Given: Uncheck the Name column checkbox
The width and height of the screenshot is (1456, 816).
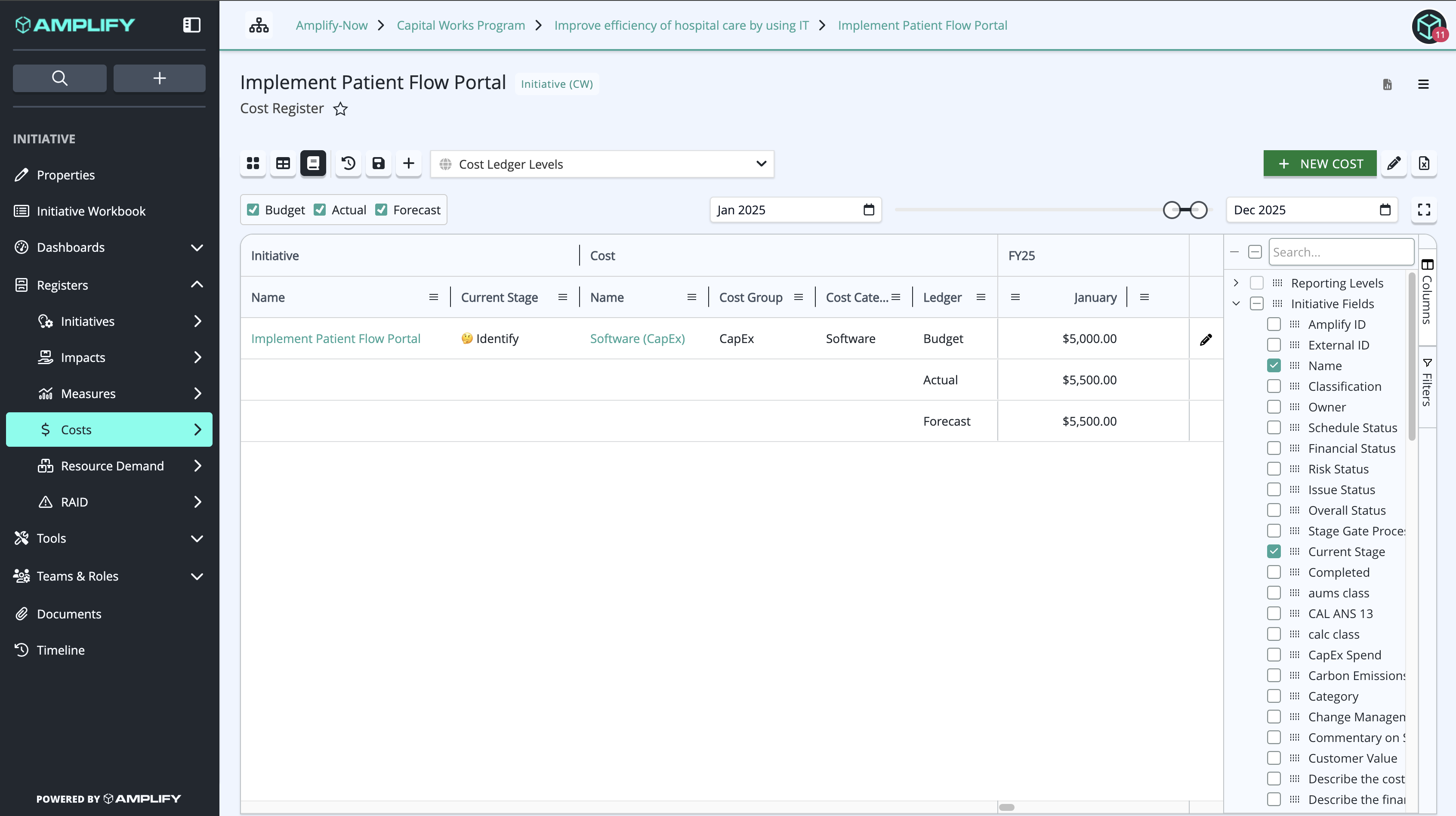Looking at the screenshot, I should [x=1274, y=366].
